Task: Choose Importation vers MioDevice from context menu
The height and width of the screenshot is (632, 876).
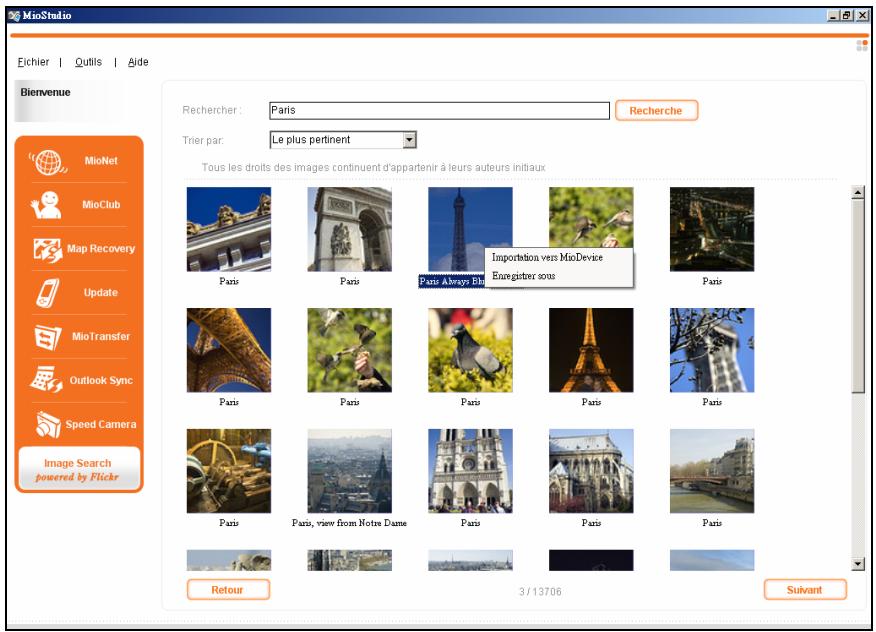Action: click(x=547, y=258)
